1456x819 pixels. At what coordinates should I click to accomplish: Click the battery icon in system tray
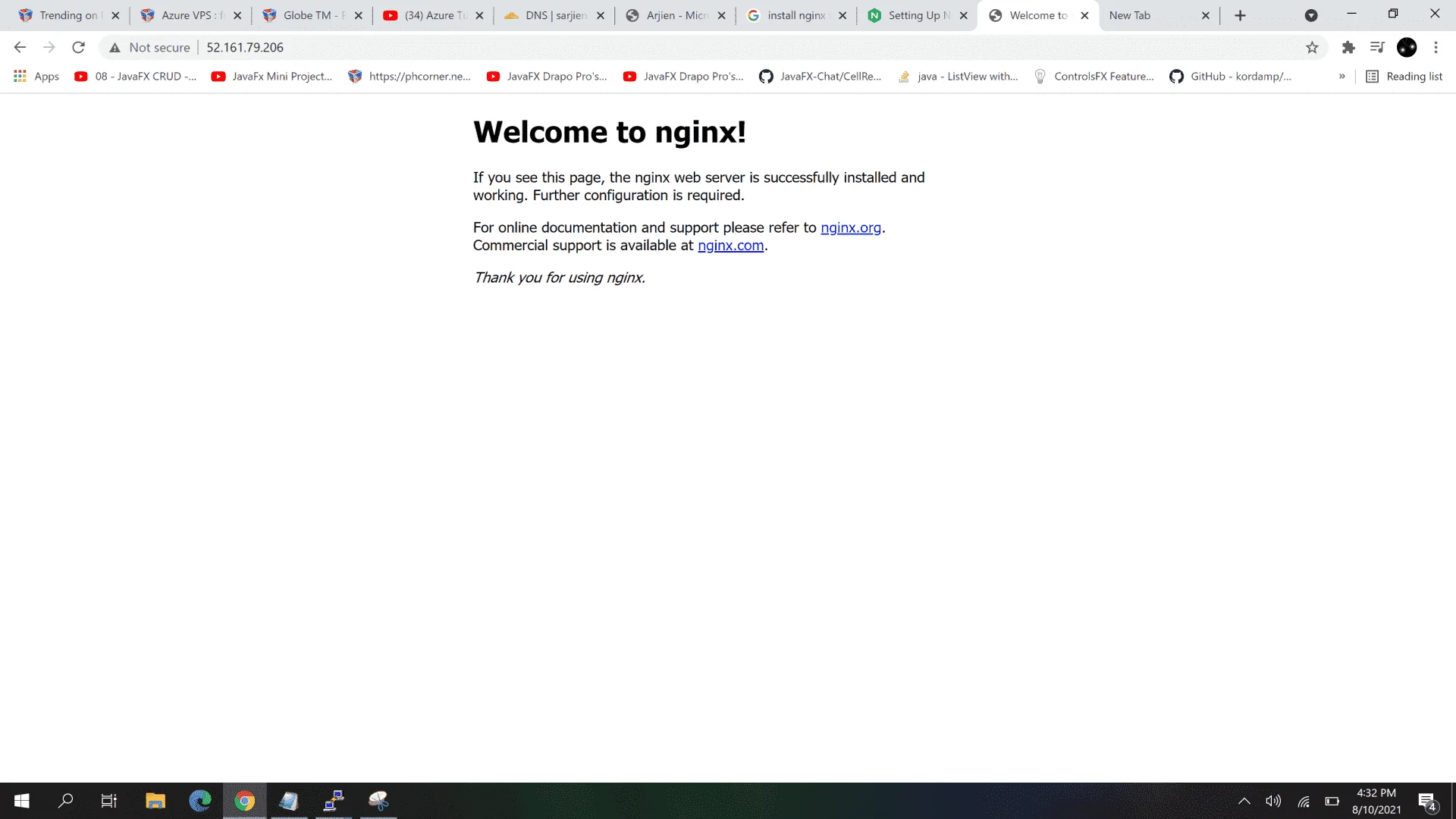pos(1332,801)
